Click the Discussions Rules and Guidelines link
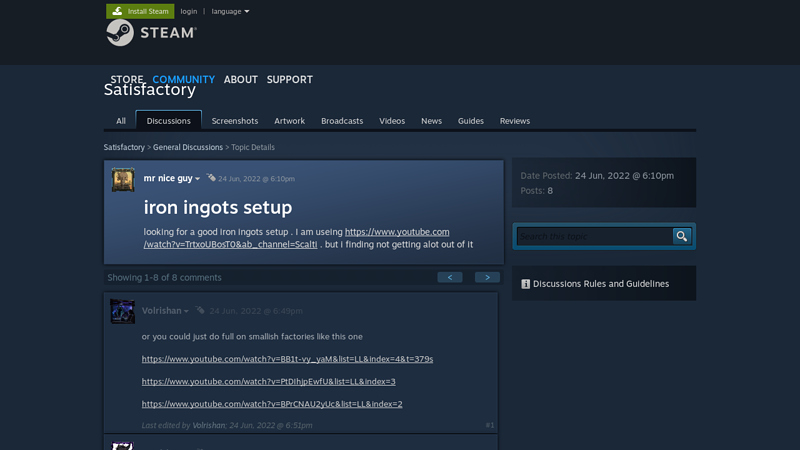Image resolution: width=800 pixels, height=450 pixels. pos(601,284)
